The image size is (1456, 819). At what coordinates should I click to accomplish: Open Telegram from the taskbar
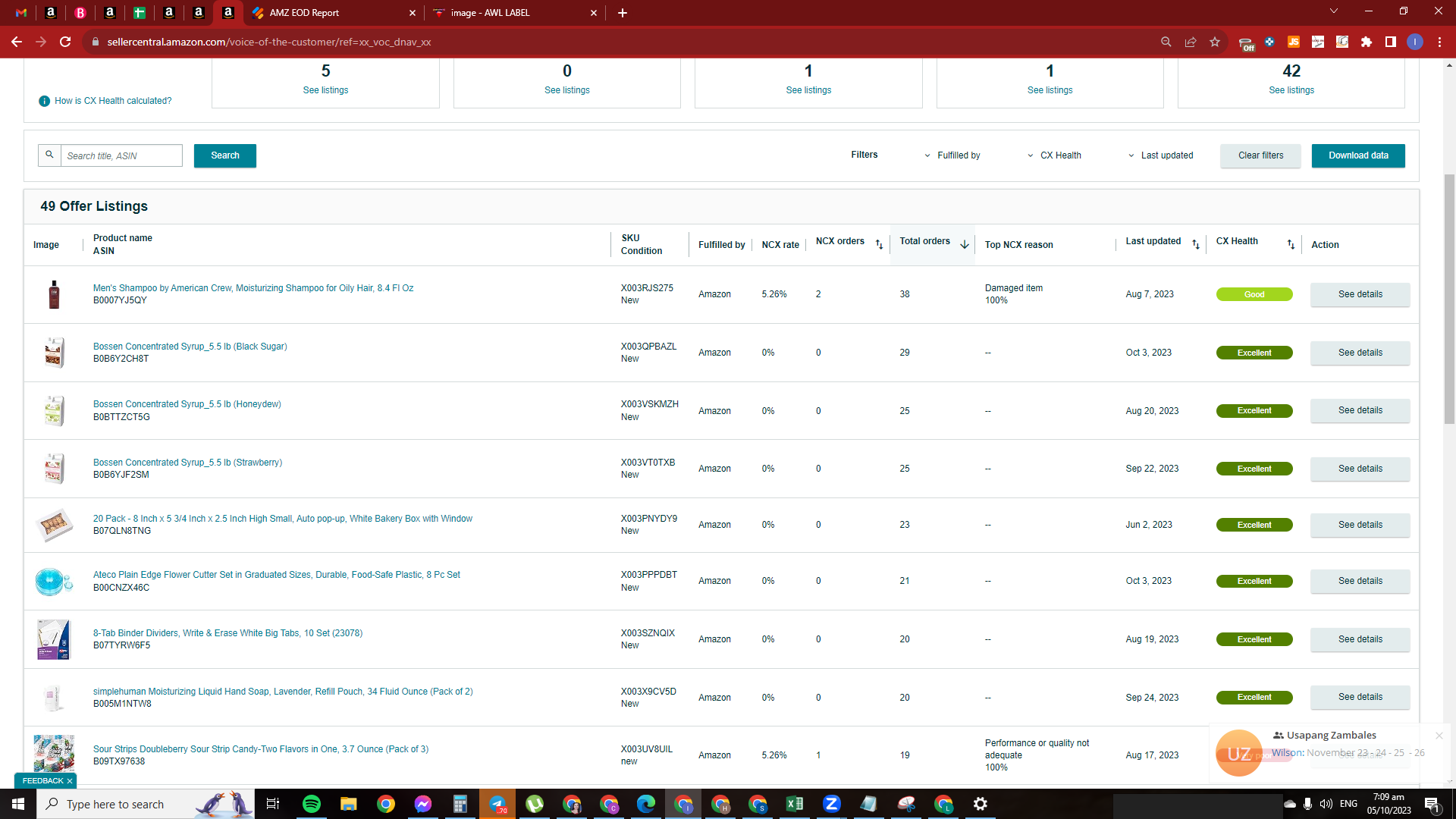tap(497, 804)
